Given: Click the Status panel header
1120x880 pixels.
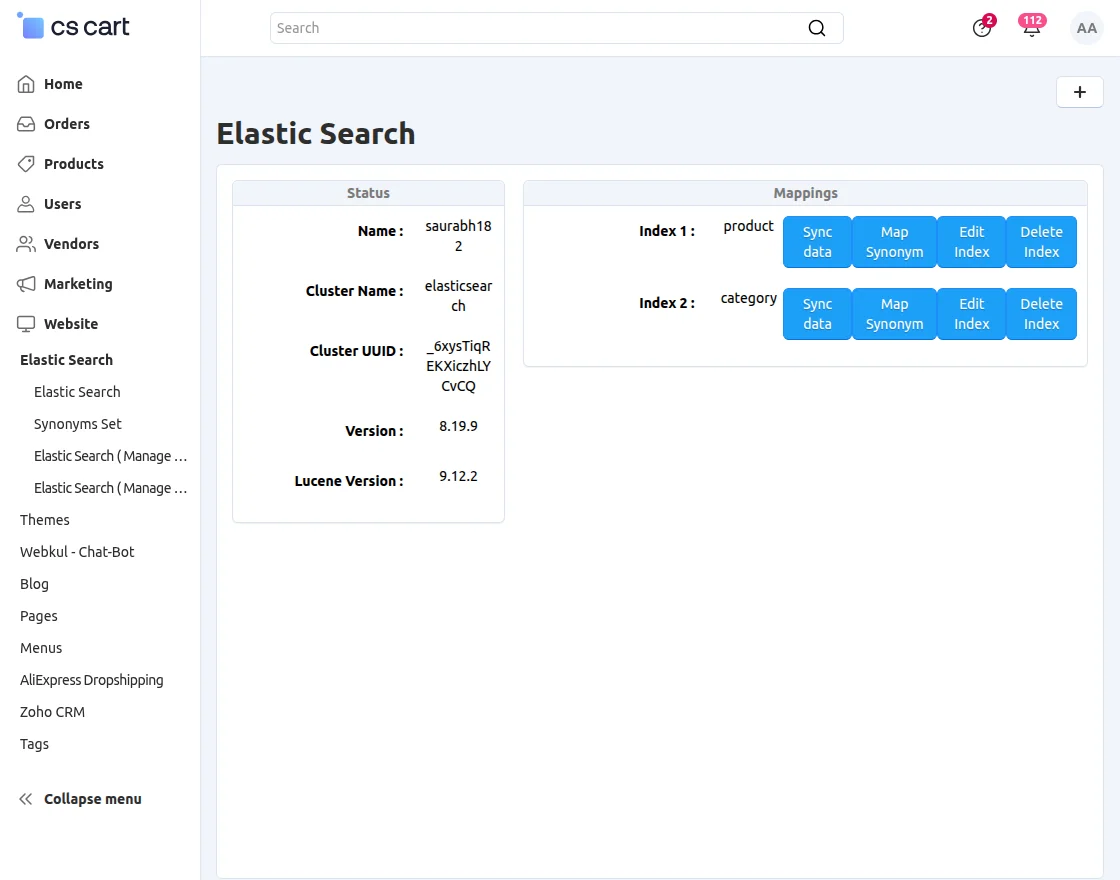Looking at the screenshot, I should coord(369,194).
